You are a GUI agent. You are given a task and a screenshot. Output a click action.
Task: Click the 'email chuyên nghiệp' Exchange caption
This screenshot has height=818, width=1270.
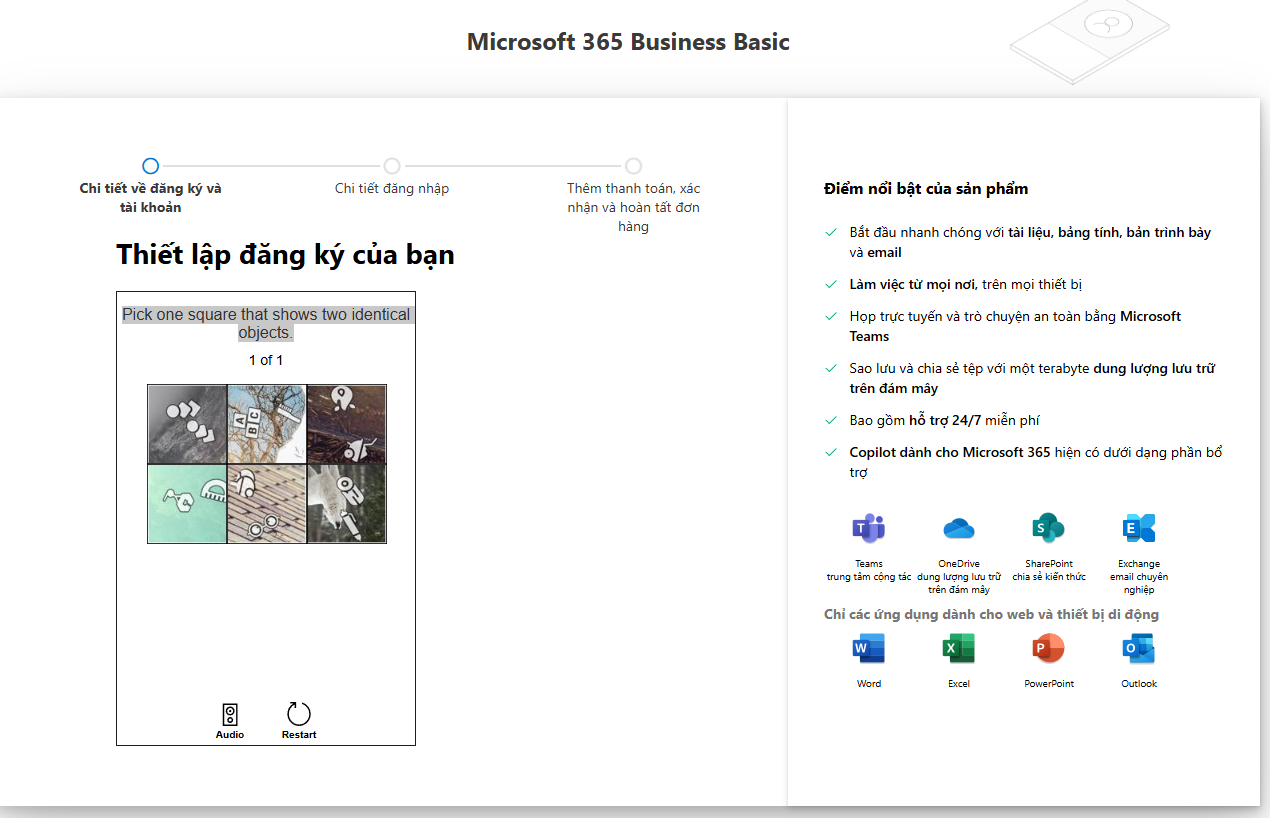point(1138,583)
